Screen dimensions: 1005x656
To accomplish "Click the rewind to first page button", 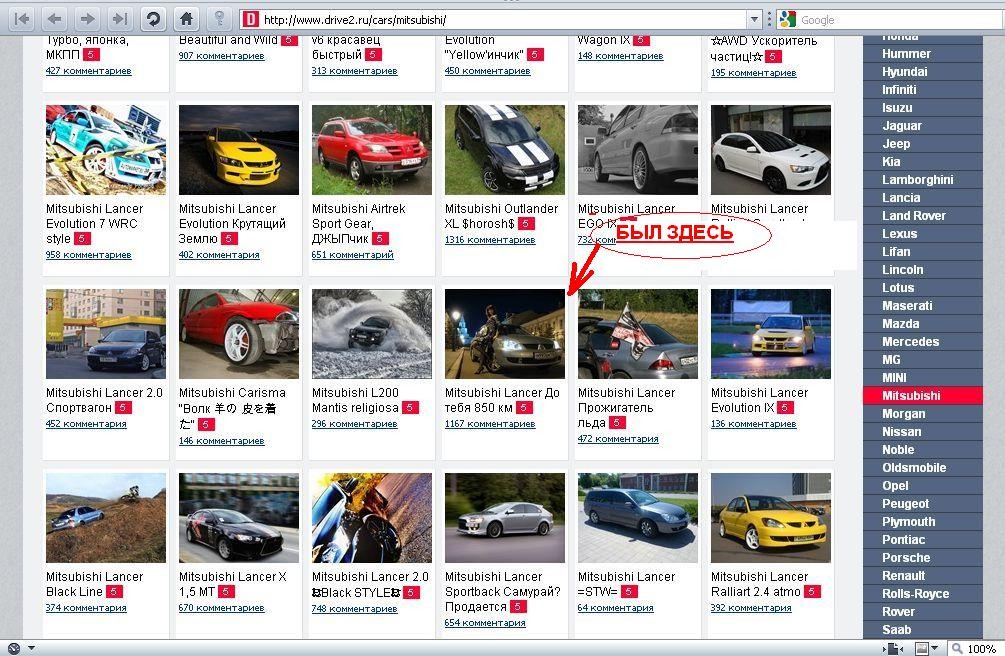I will [22, 19].
